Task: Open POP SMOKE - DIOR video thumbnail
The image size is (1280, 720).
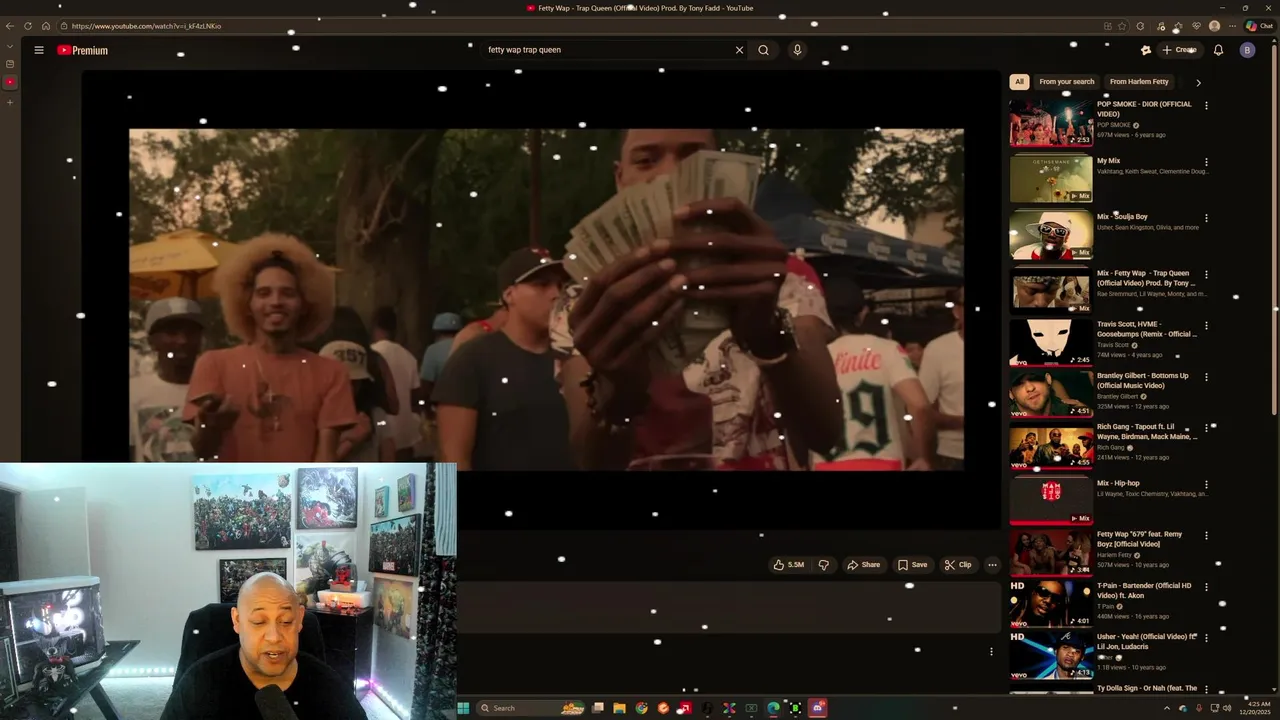Action: click(x=1051, y=123)
